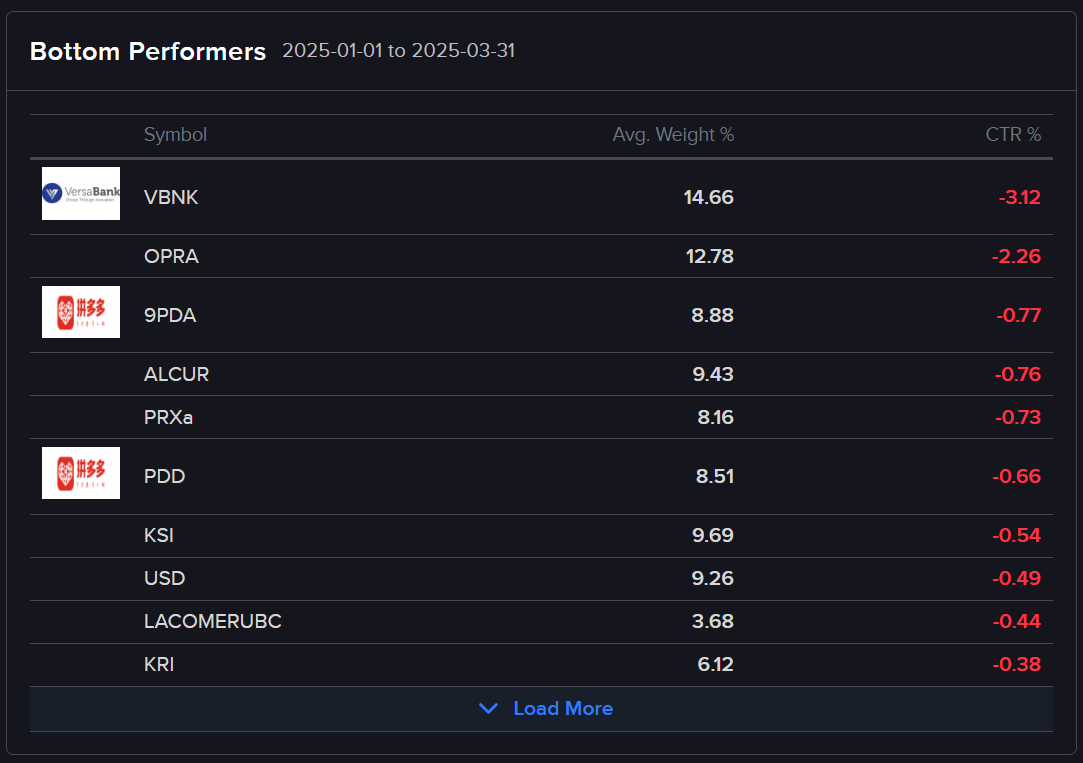
Task: Select the PDD symbol text
Action: 164,476
